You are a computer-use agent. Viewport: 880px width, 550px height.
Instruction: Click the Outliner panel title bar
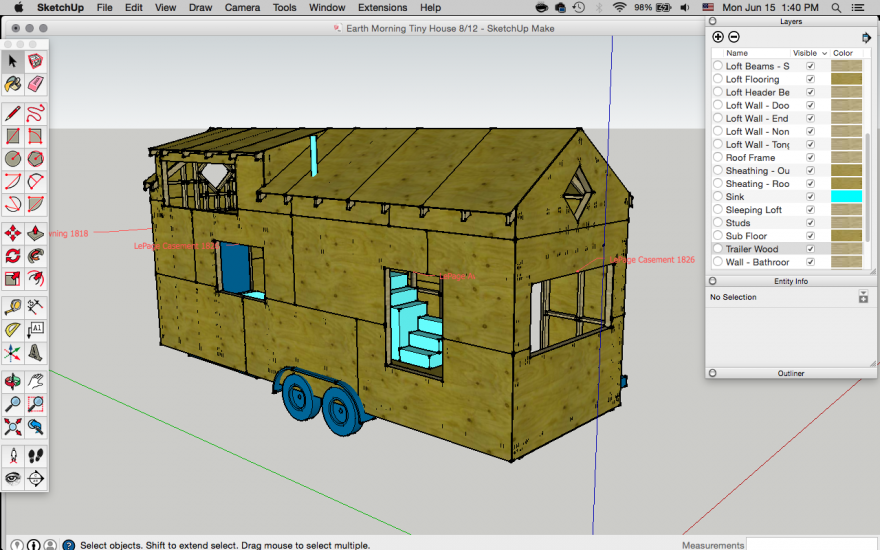coord(790,373)
